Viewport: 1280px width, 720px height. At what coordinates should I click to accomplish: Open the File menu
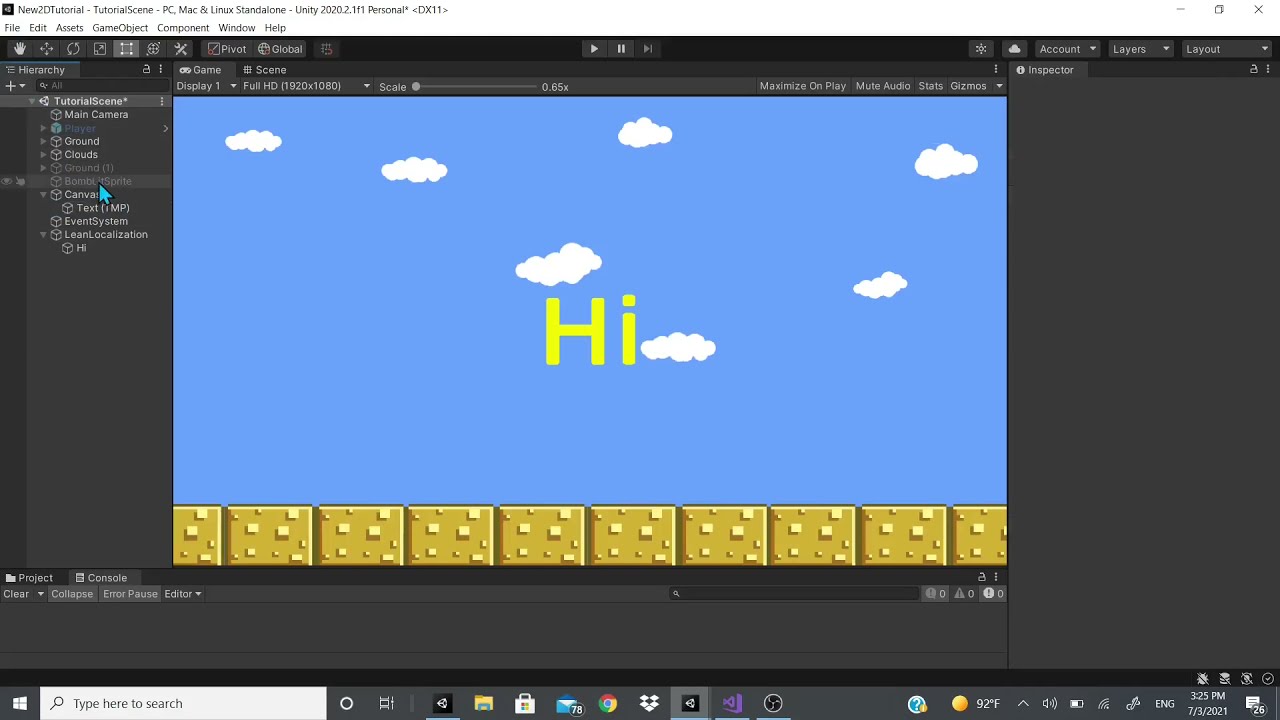[12, 28]
